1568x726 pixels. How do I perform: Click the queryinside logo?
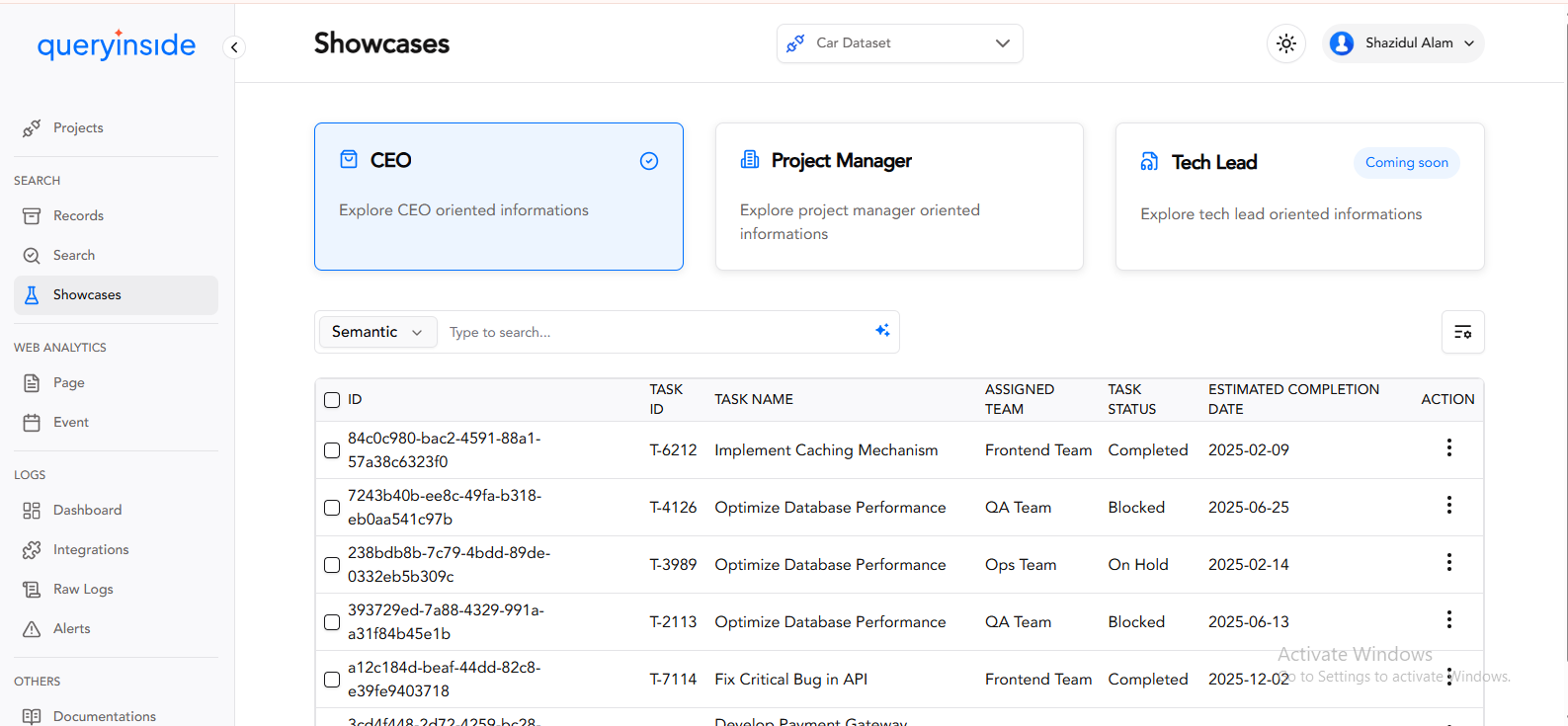click(x=117, y=44)
